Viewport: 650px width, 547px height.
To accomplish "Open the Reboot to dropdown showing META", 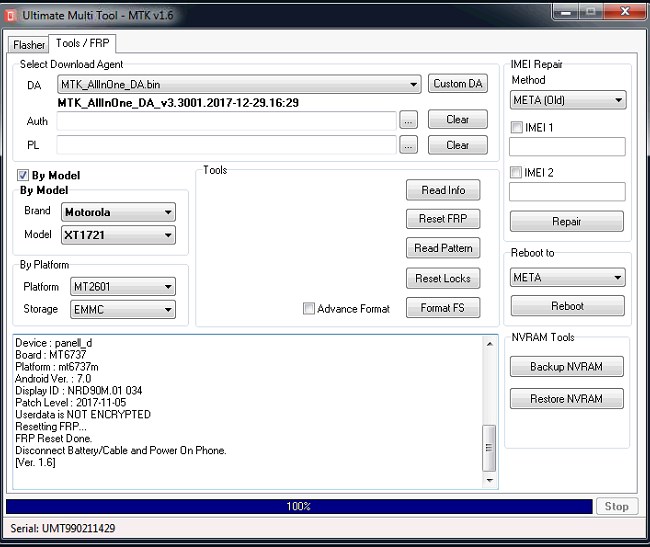I will [x=568, y=277].
